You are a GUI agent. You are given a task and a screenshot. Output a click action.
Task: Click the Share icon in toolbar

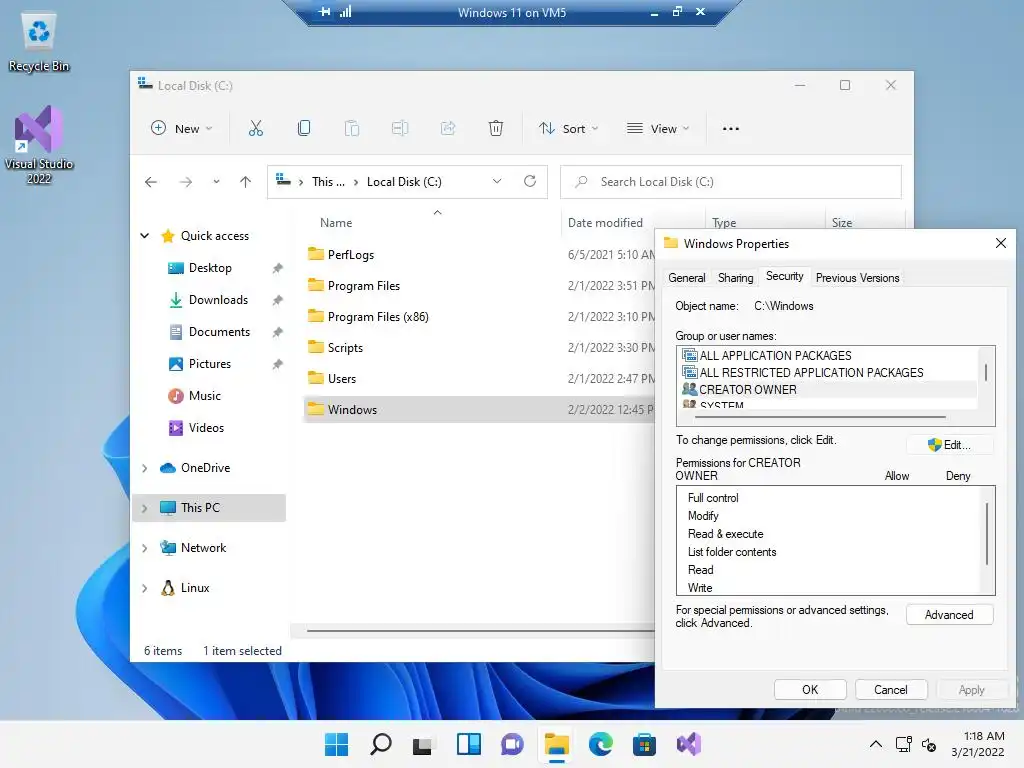pyautogui.click(x=448, y=129)
